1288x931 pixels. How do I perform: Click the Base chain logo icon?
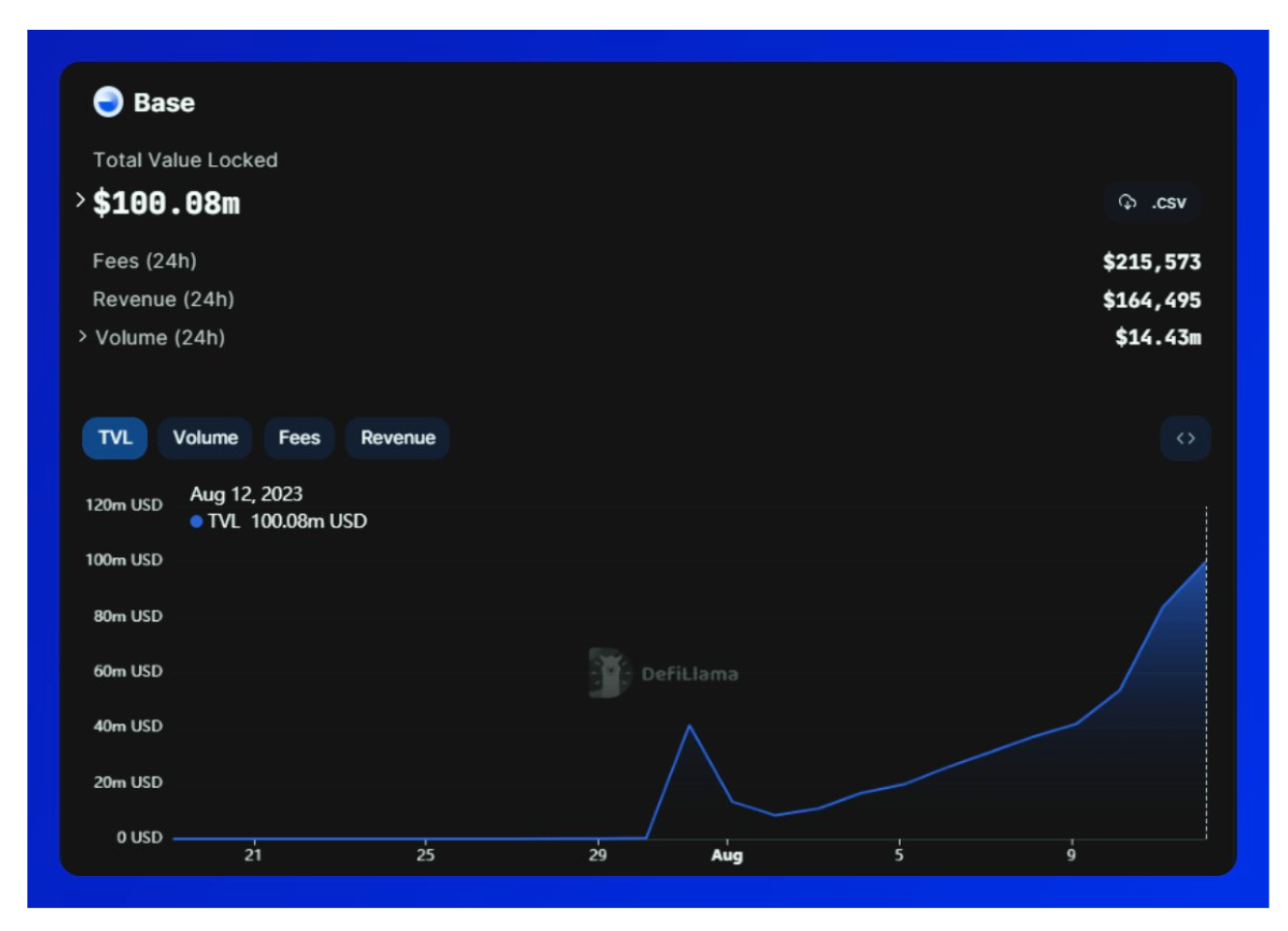coord(108,101)
